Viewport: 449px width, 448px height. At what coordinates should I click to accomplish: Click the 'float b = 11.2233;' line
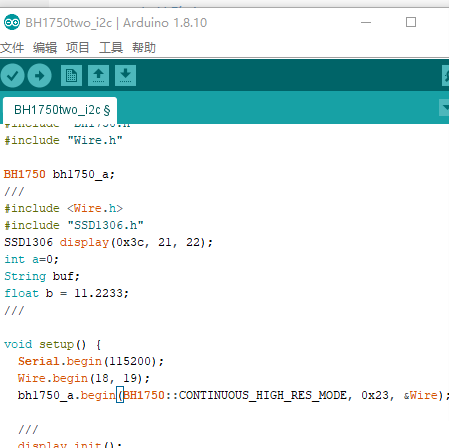tap(66, 293)
